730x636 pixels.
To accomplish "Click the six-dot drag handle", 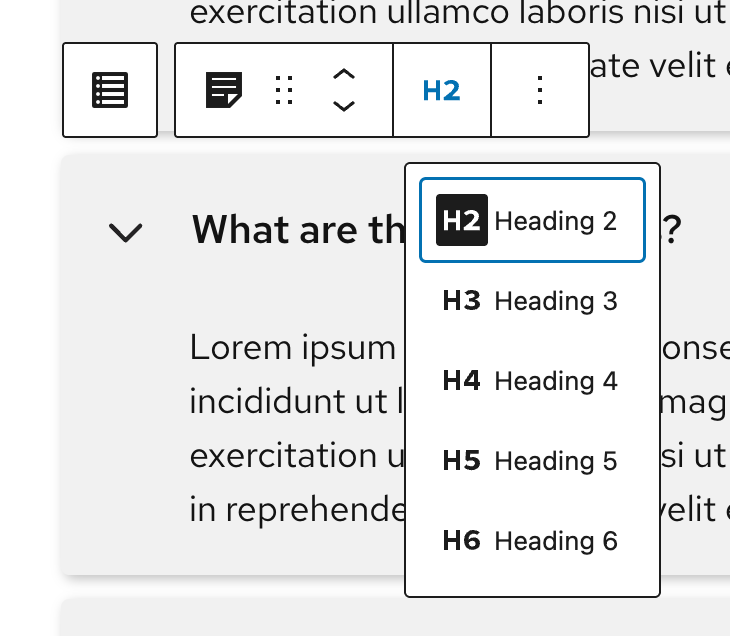I will click(x=284, y=90).
